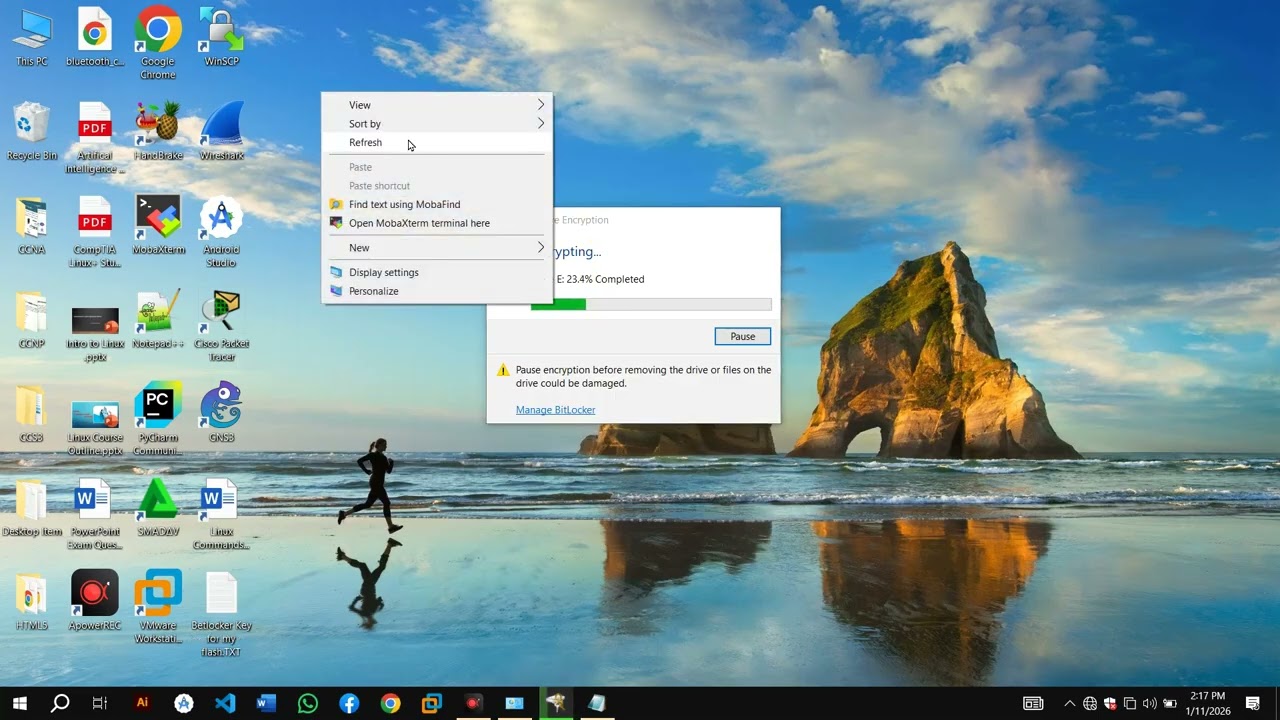Screen dimensions: 1280x720
Task: Open Chrome from the taskbar
Action: [390, 703]
